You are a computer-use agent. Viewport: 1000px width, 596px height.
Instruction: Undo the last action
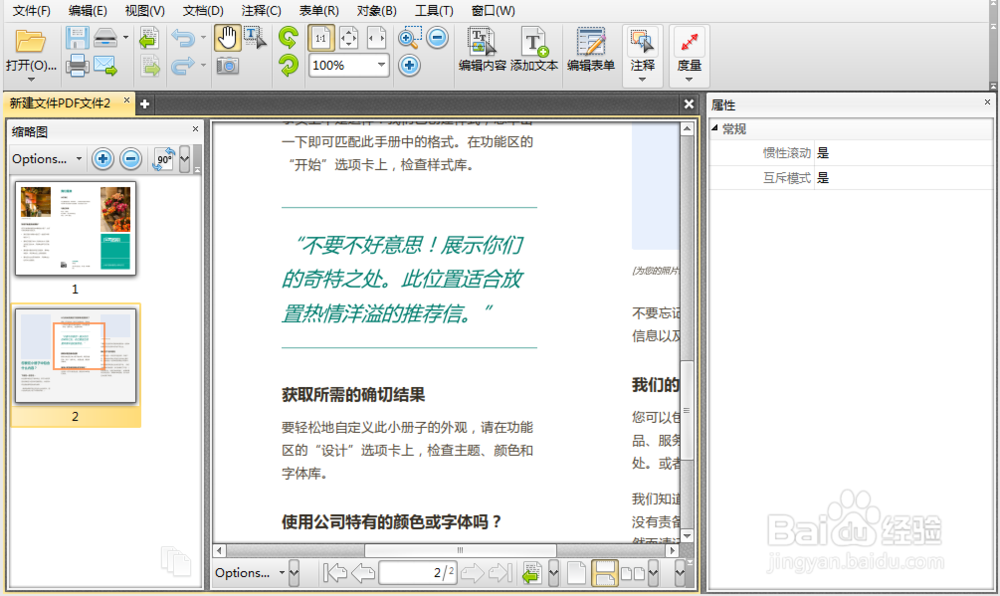(x=183, y=38)
